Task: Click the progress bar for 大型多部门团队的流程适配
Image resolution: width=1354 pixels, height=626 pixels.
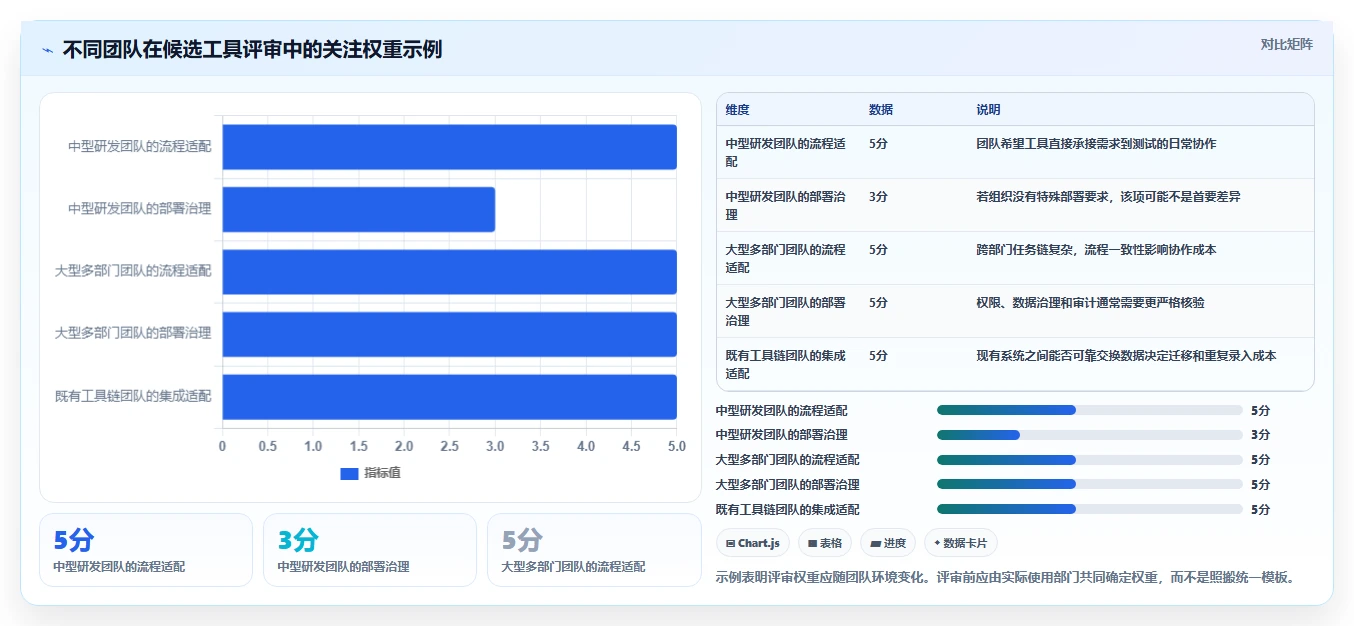Action: (x=1089, y=460)
